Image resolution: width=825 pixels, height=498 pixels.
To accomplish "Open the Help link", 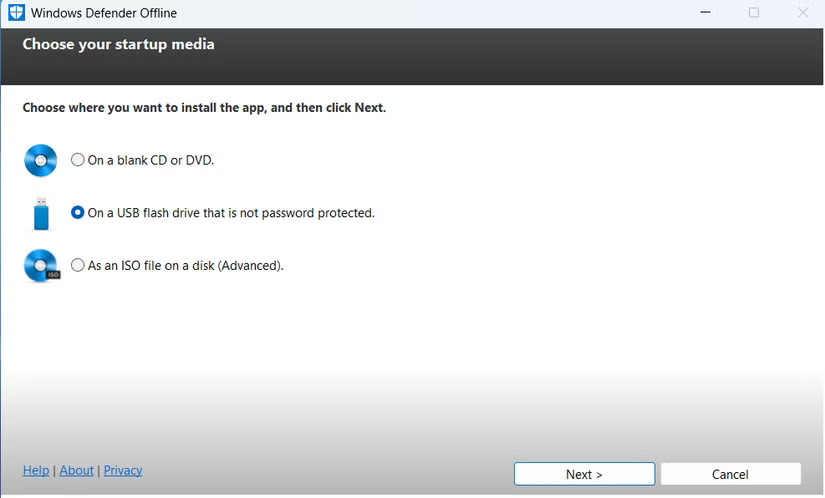I will (x=36, y=470).
